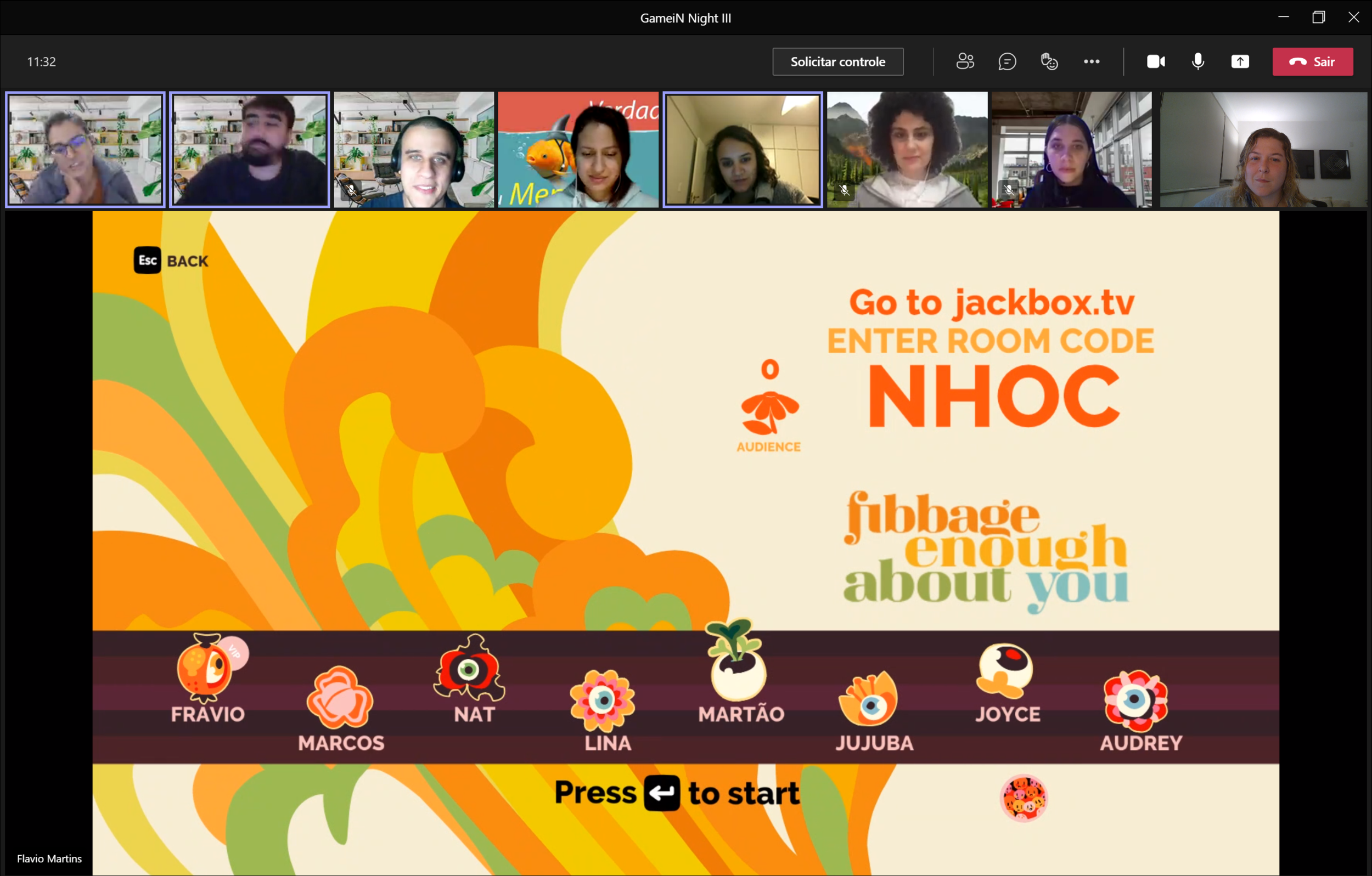Open the participants panel icon
The width and height of the screenshot is (1372, 876).
(965, 61)
